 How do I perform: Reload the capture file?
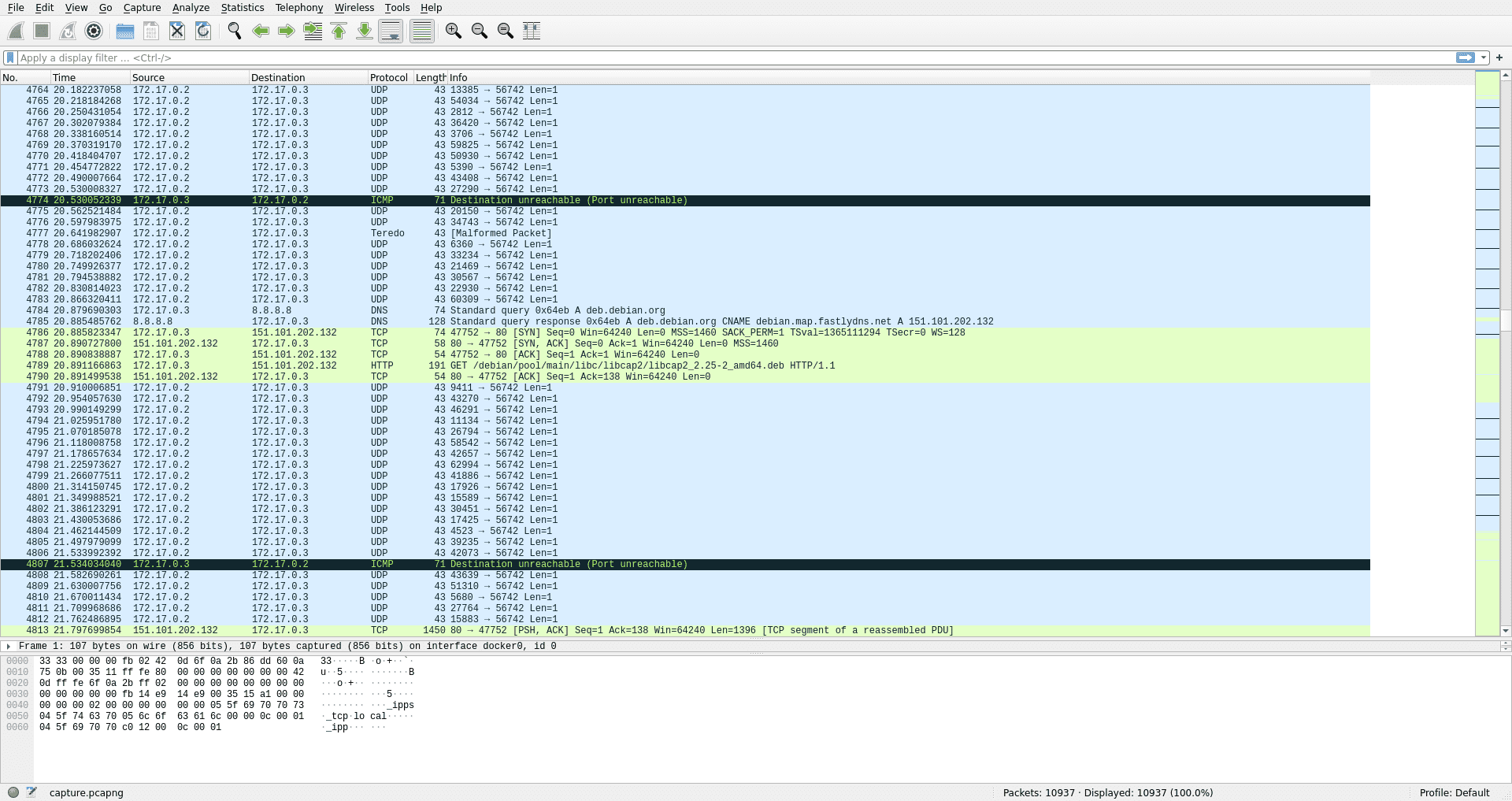click(203, 31)
